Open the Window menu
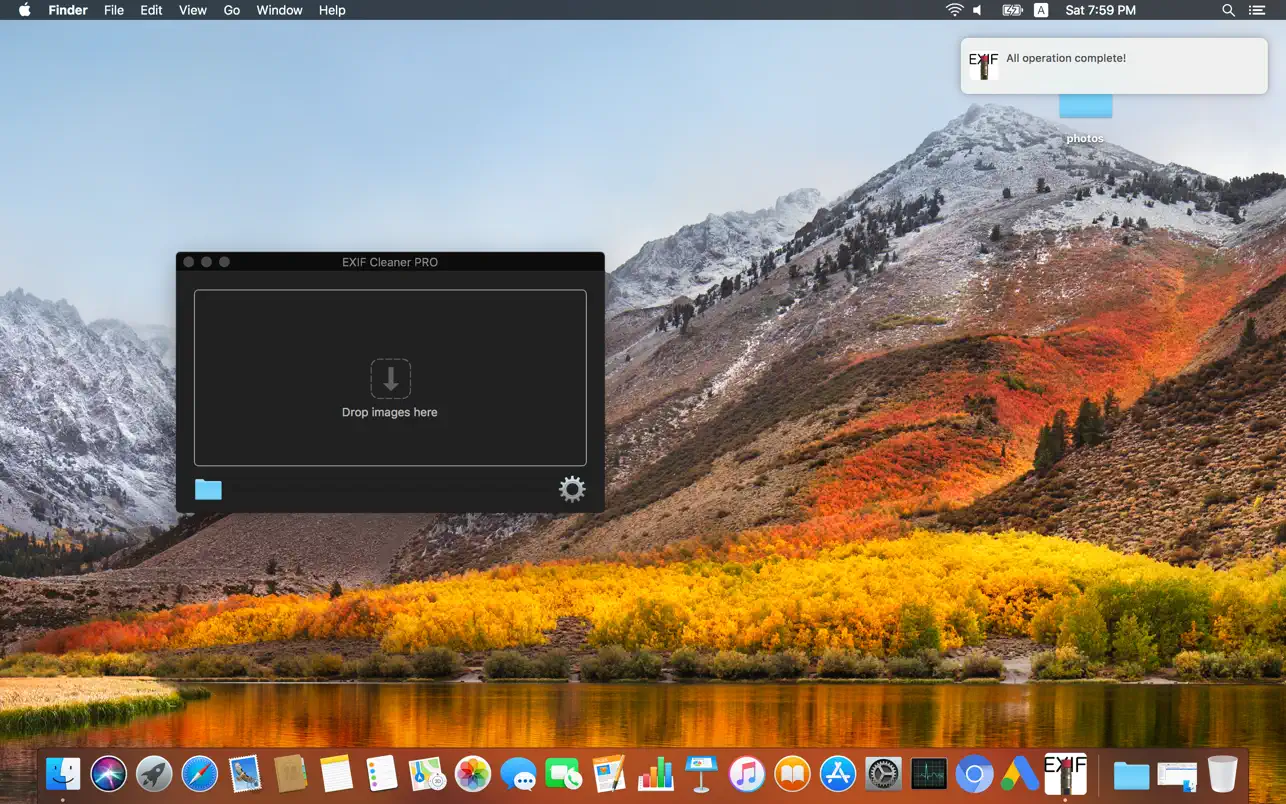The height and width of the screenshot is (804, 1286). coord(279,10)
